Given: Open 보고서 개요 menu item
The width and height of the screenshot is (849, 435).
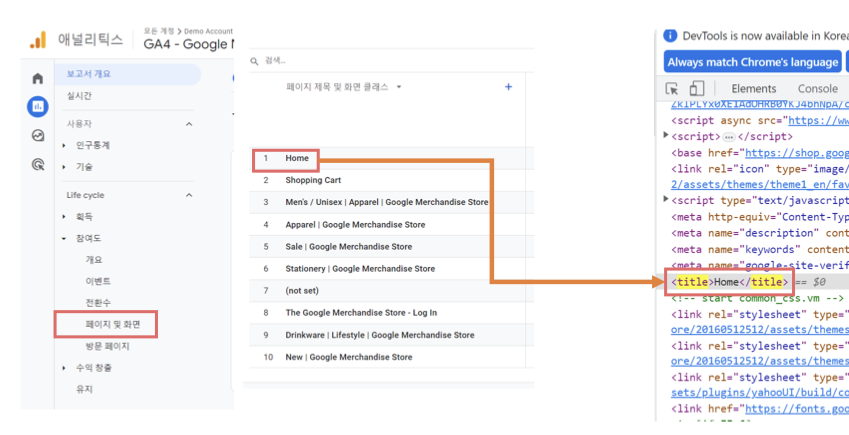Looking at the screenshot, I should coord(128,74).
